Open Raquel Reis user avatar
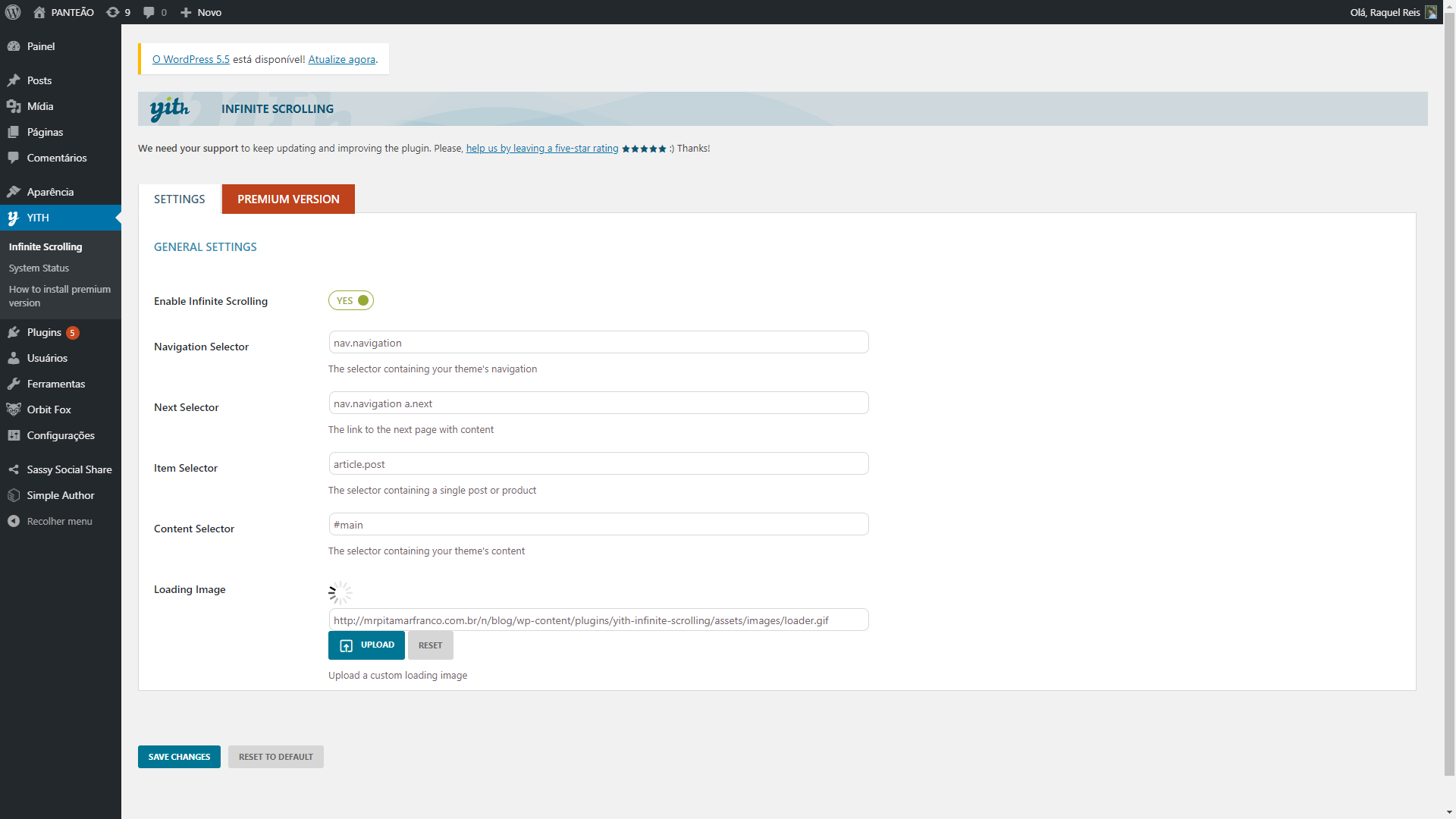The image size is (1456, 819). 1431,12
